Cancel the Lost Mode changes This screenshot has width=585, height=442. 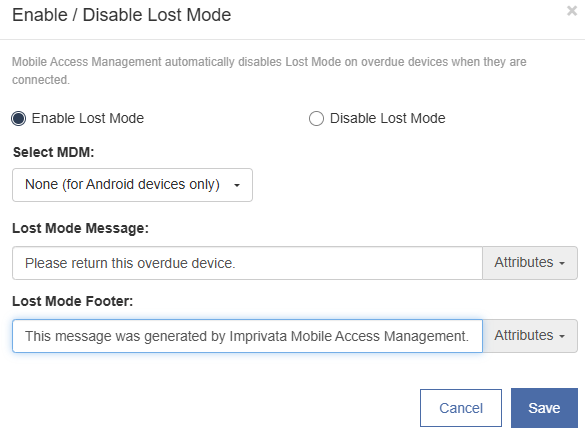click(x=461, y=408)
